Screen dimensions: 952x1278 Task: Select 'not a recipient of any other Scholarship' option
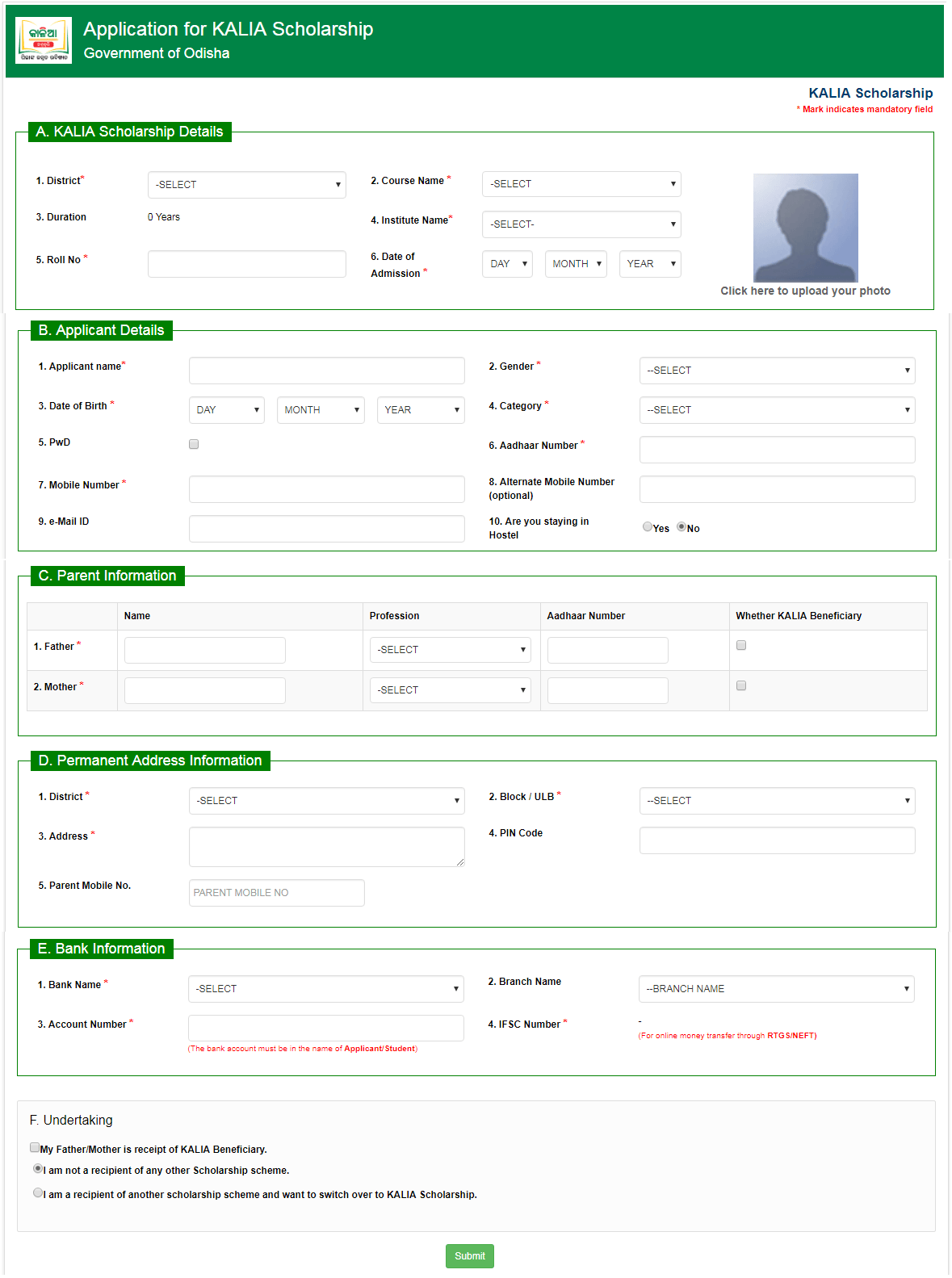coord(38,1168)
